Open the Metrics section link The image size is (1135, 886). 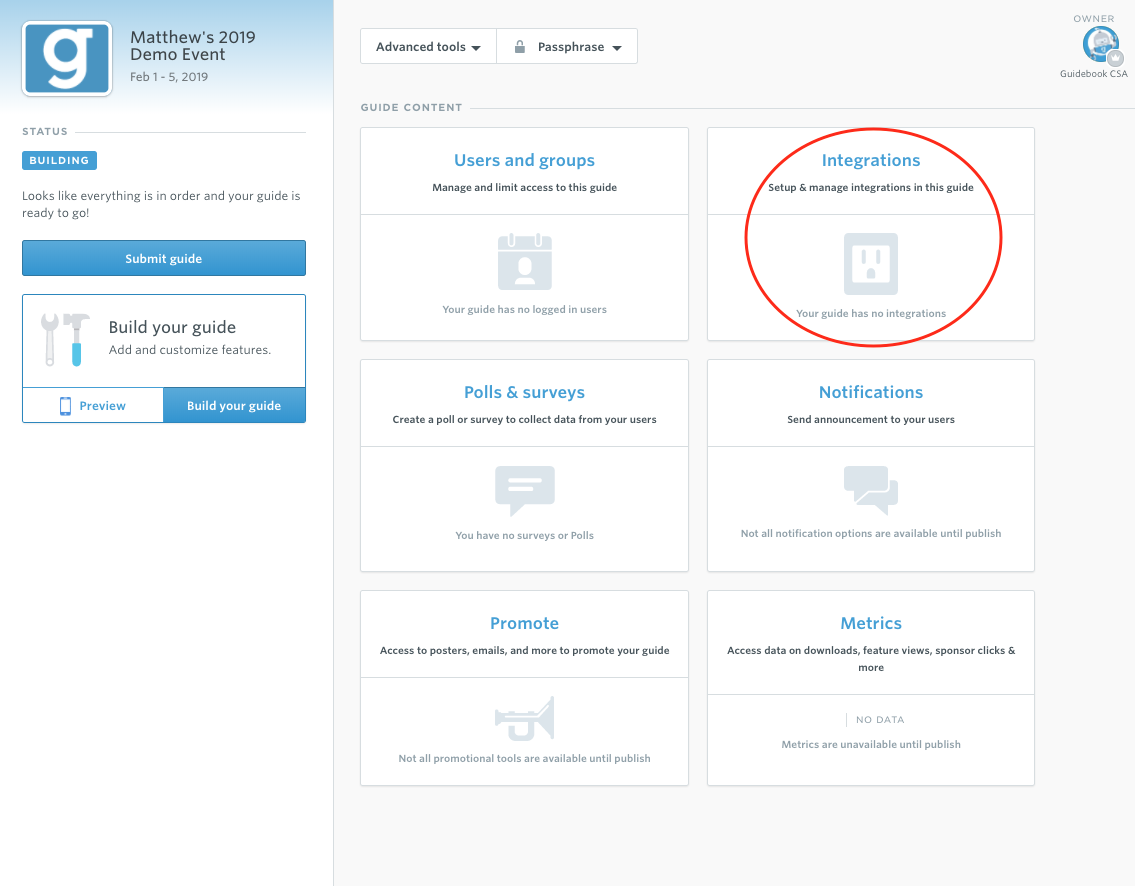tap(871, 623)
